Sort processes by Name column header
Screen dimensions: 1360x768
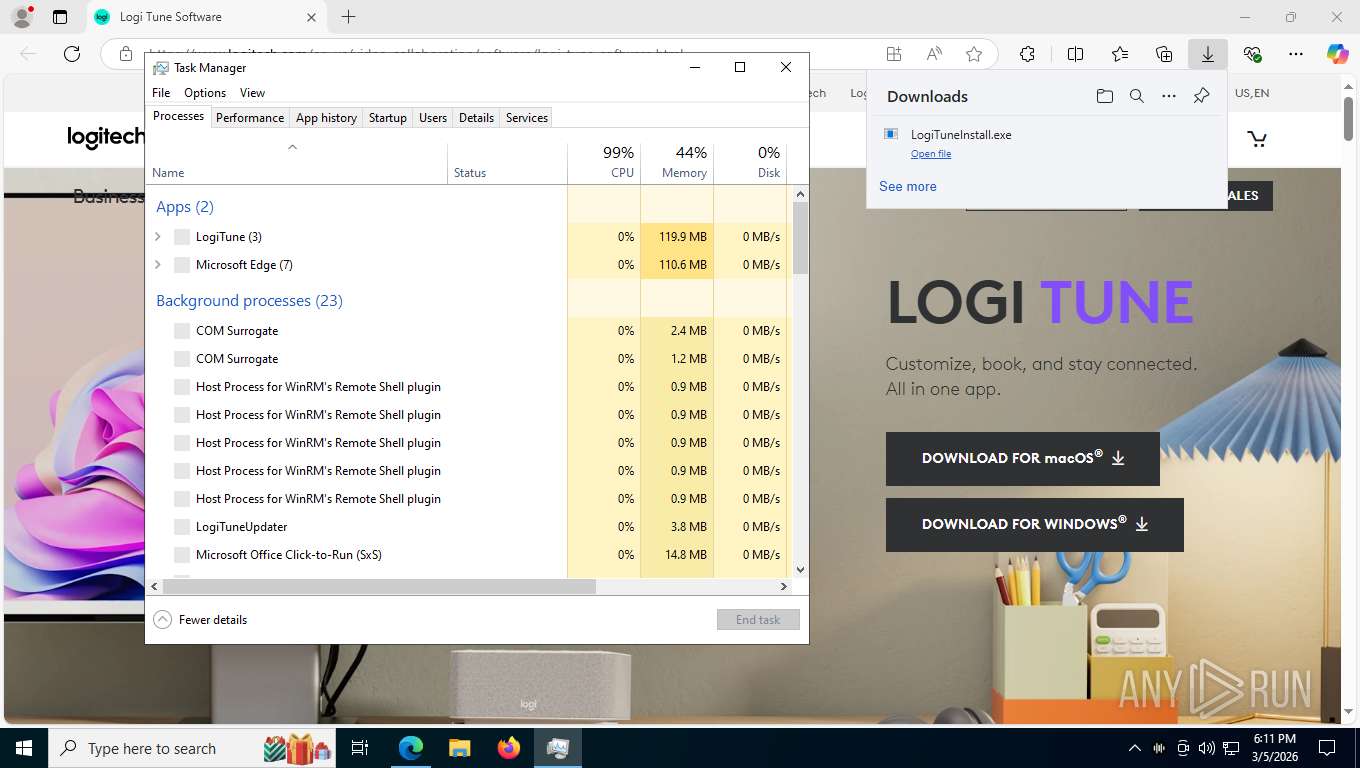point(297,163)
